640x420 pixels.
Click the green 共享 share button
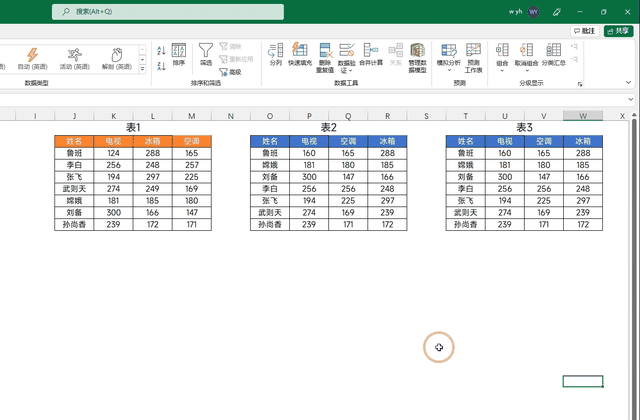(618, 31)
